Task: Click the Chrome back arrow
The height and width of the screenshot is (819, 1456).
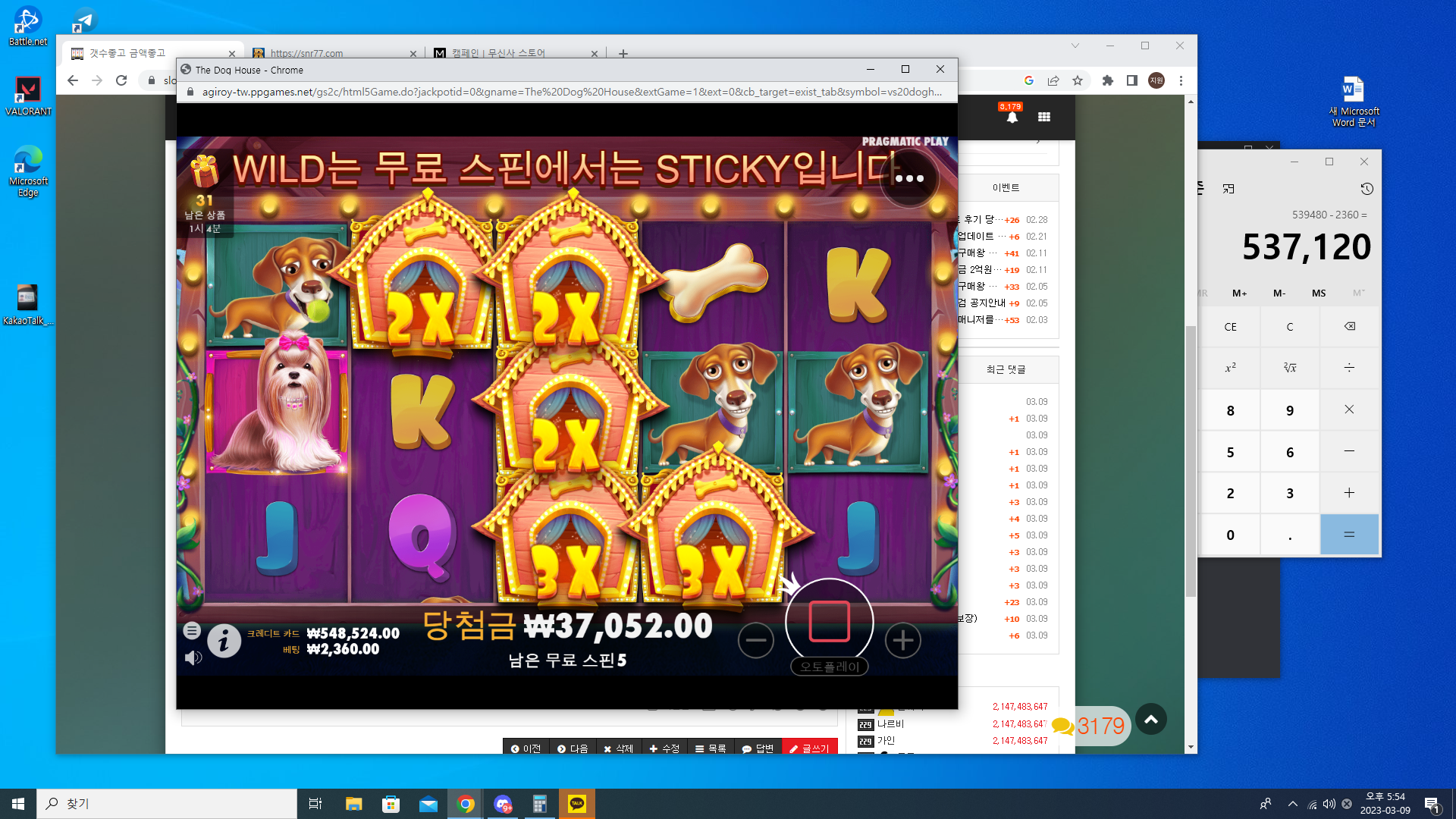Action: pos(73,80)
